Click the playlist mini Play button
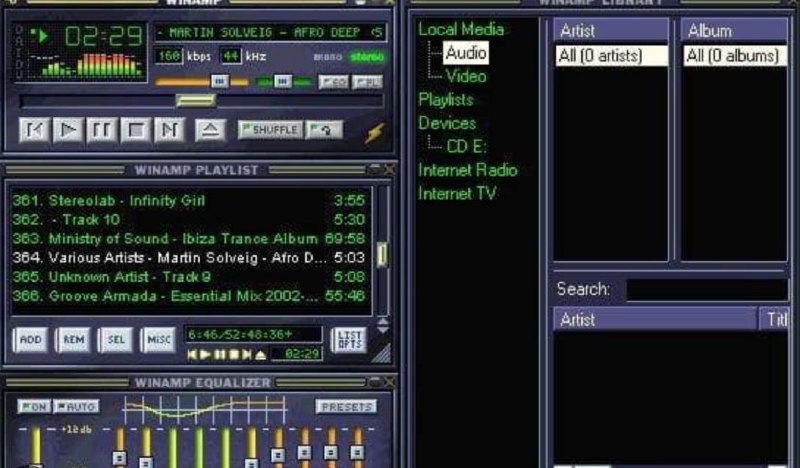Image resolution: width=800 pixels, height=468 pixels. [205, 354]
